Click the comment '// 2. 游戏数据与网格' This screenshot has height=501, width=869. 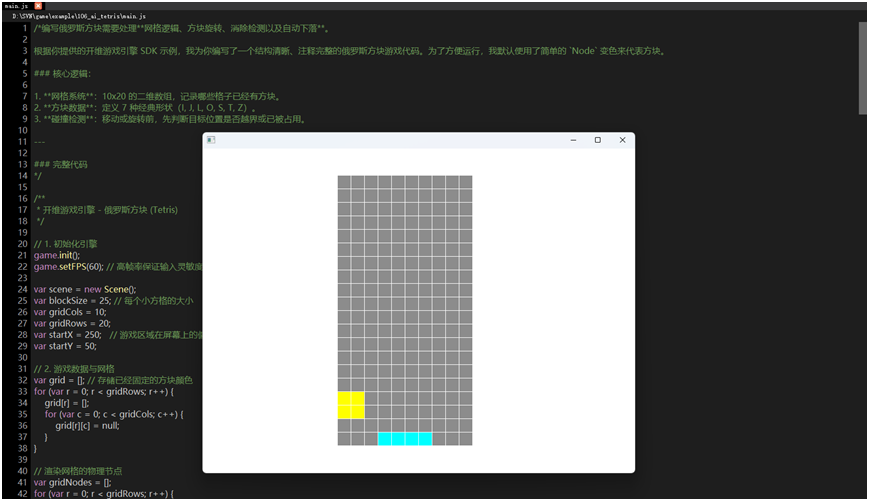coord(74,369)
